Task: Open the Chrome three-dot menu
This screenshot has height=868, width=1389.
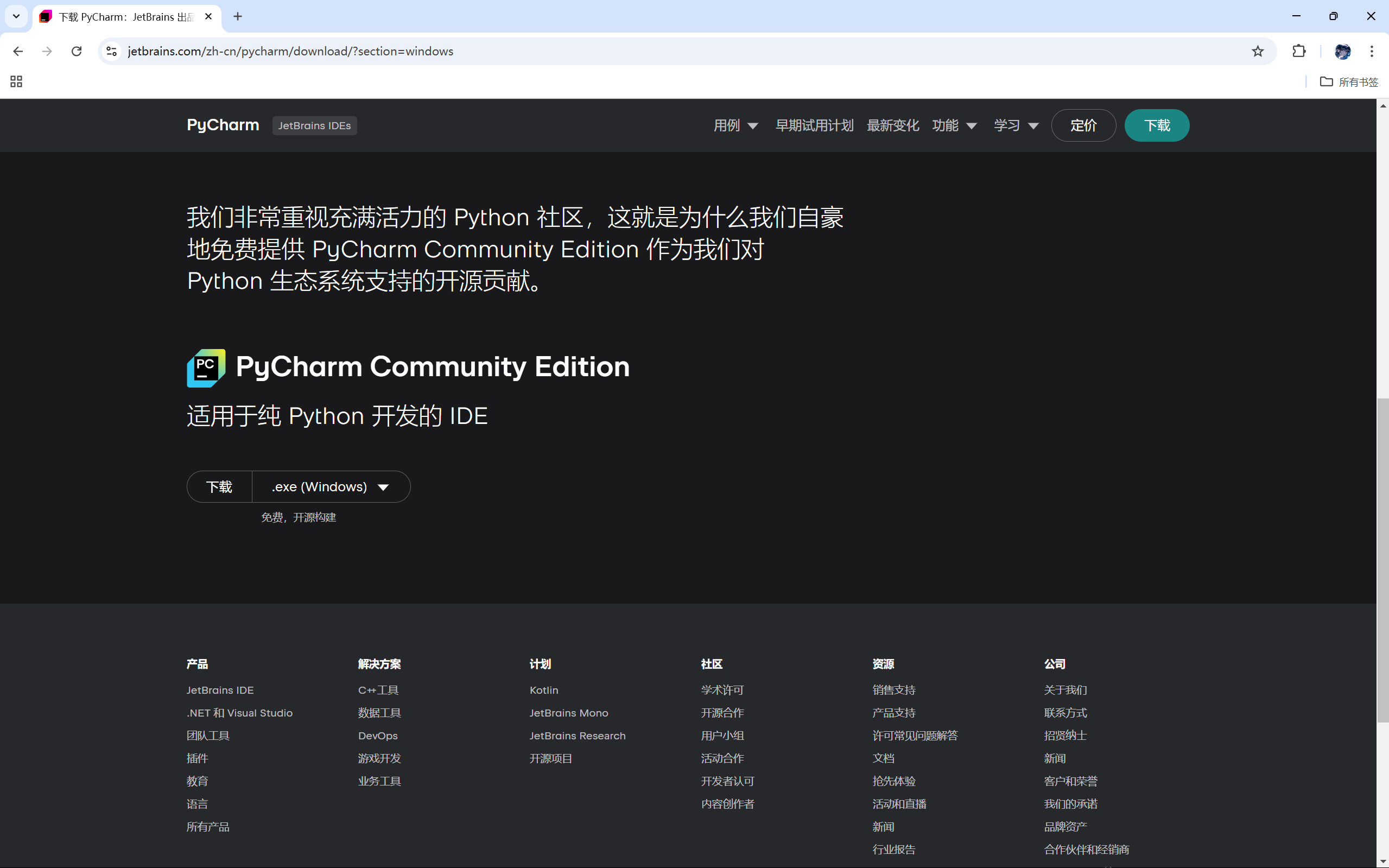Action: (x=1372, y=51)
